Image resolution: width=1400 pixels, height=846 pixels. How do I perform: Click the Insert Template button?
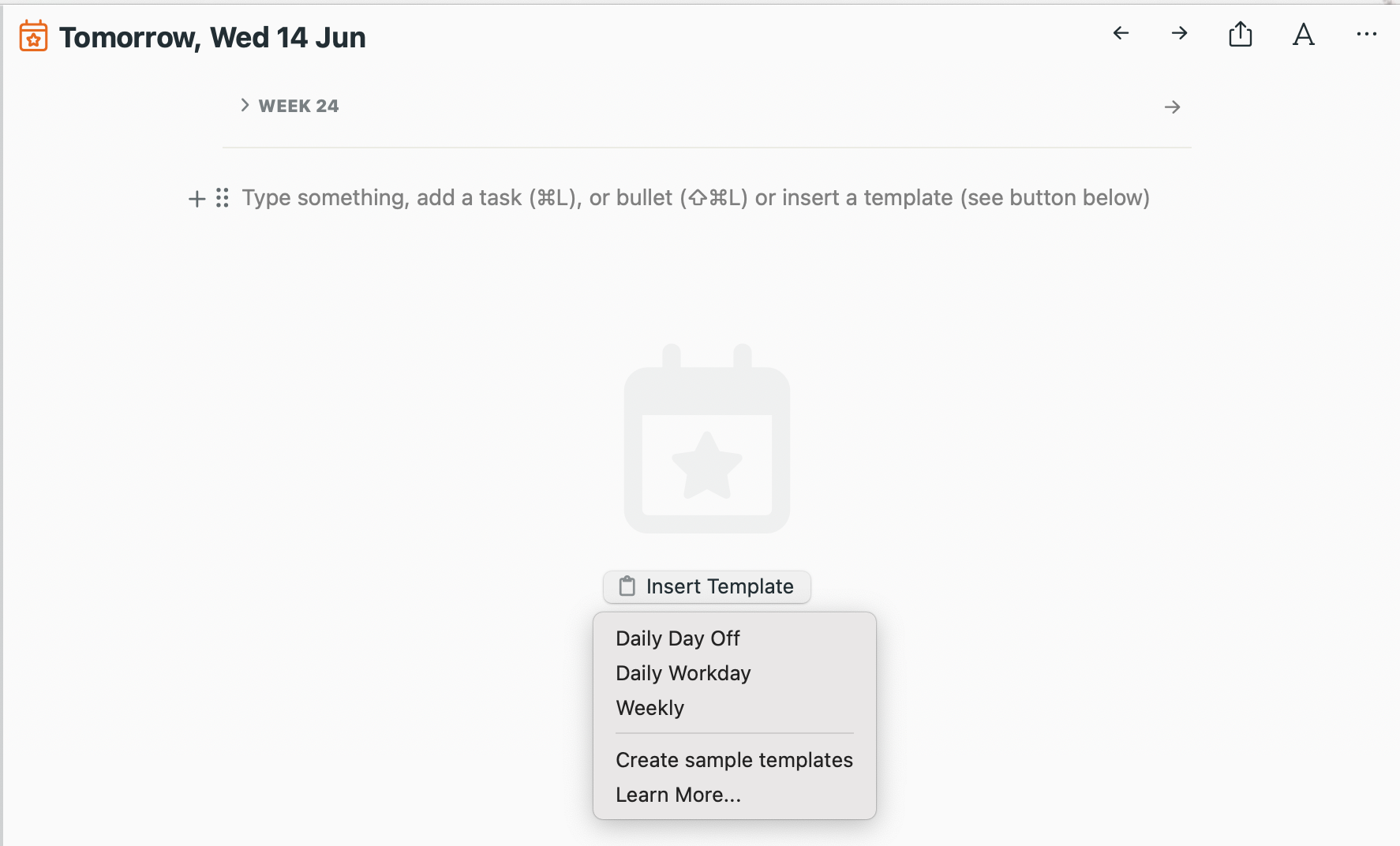(707, 586)
